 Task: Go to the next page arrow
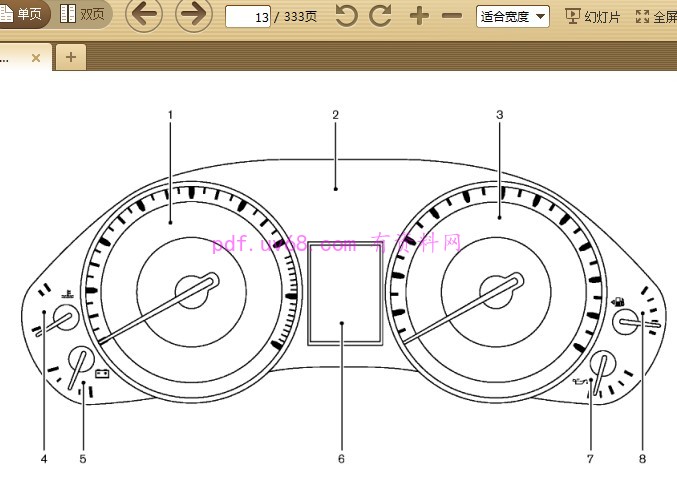pyautogui.click(x=194, y=15)
